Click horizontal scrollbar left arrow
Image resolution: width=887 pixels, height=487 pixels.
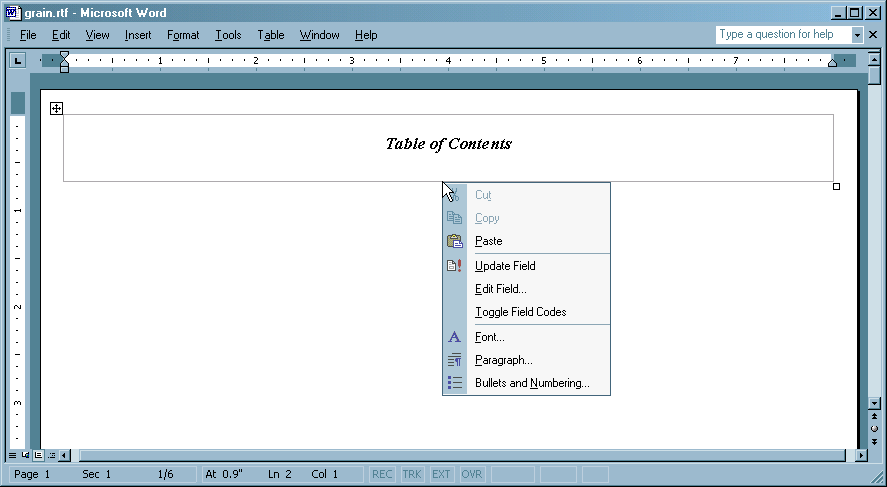[63, 455]
